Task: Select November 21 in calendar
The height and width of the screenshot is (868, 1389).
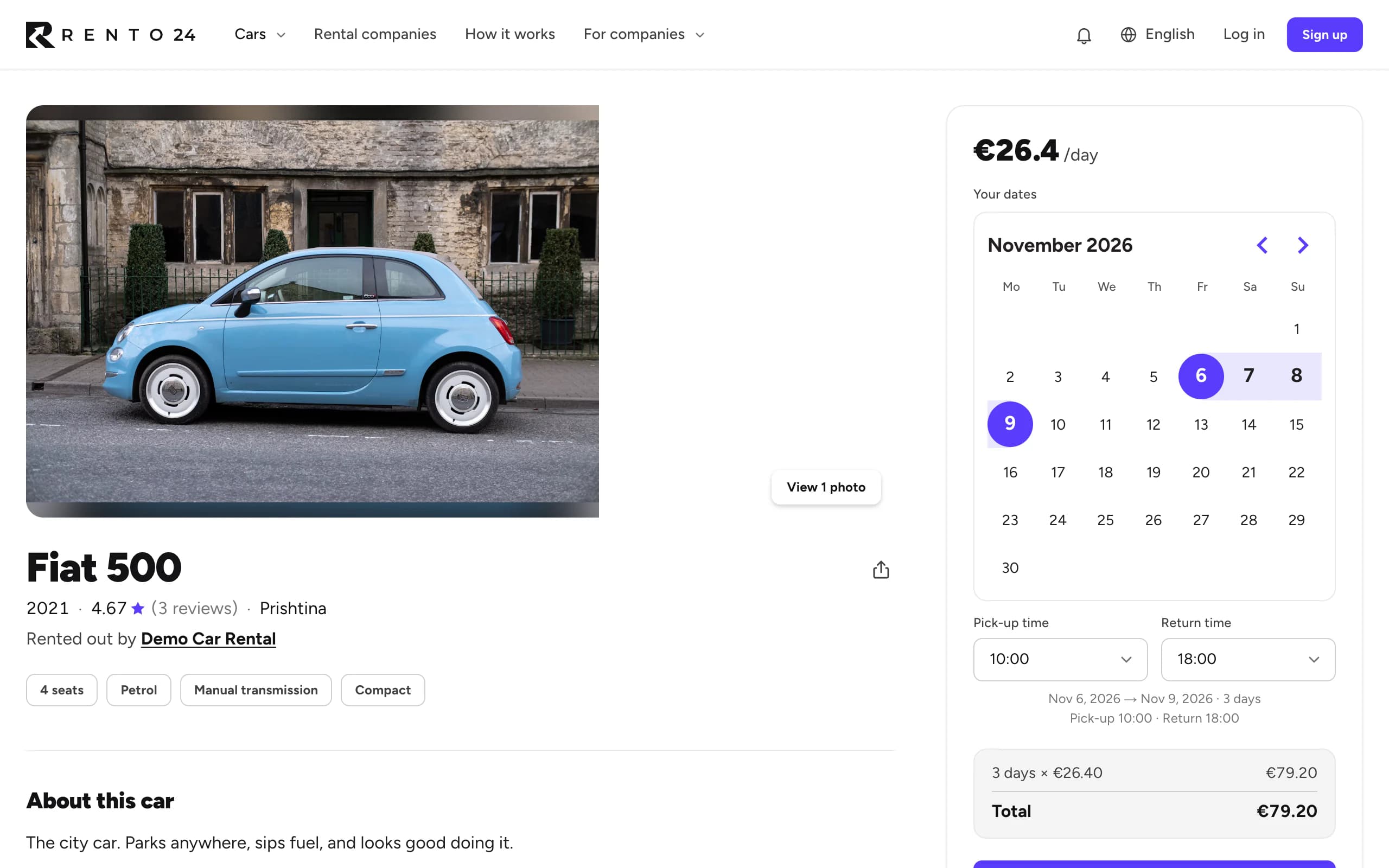Action: 1249,472
